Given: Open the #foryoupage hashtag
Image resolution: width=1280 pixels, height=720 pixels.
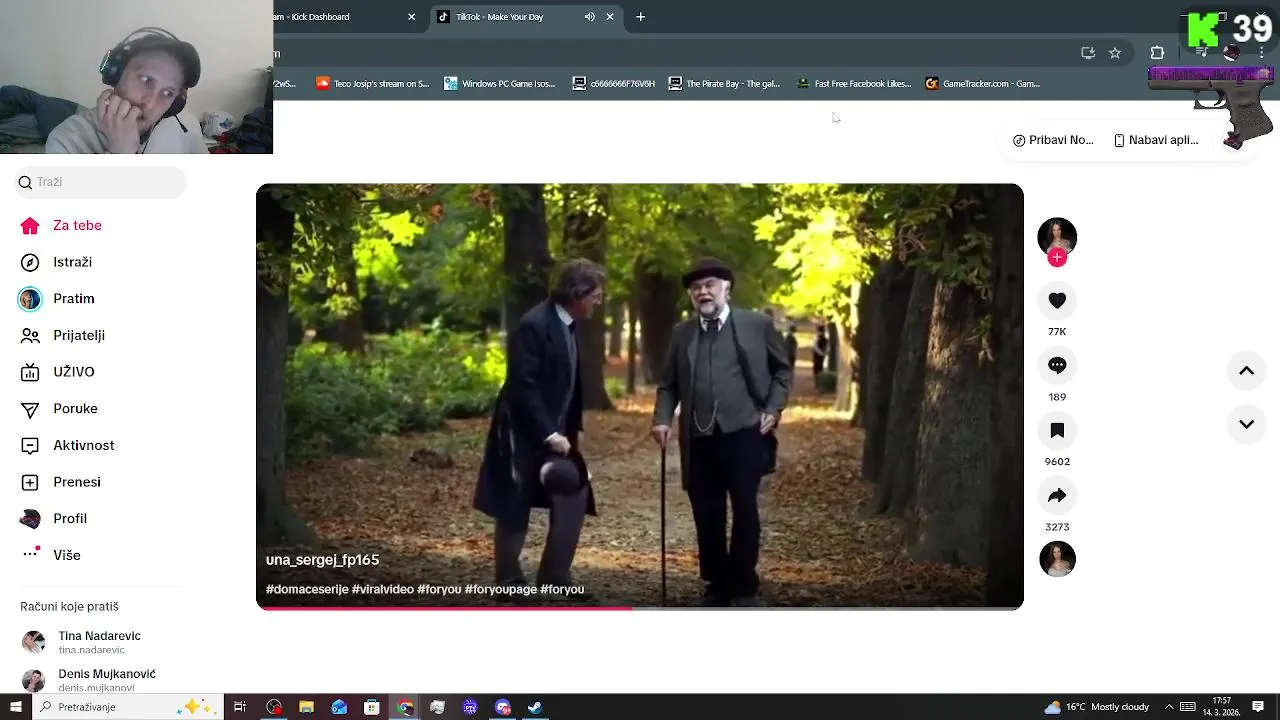Looking at the screenshot, I should pos(501,589).
